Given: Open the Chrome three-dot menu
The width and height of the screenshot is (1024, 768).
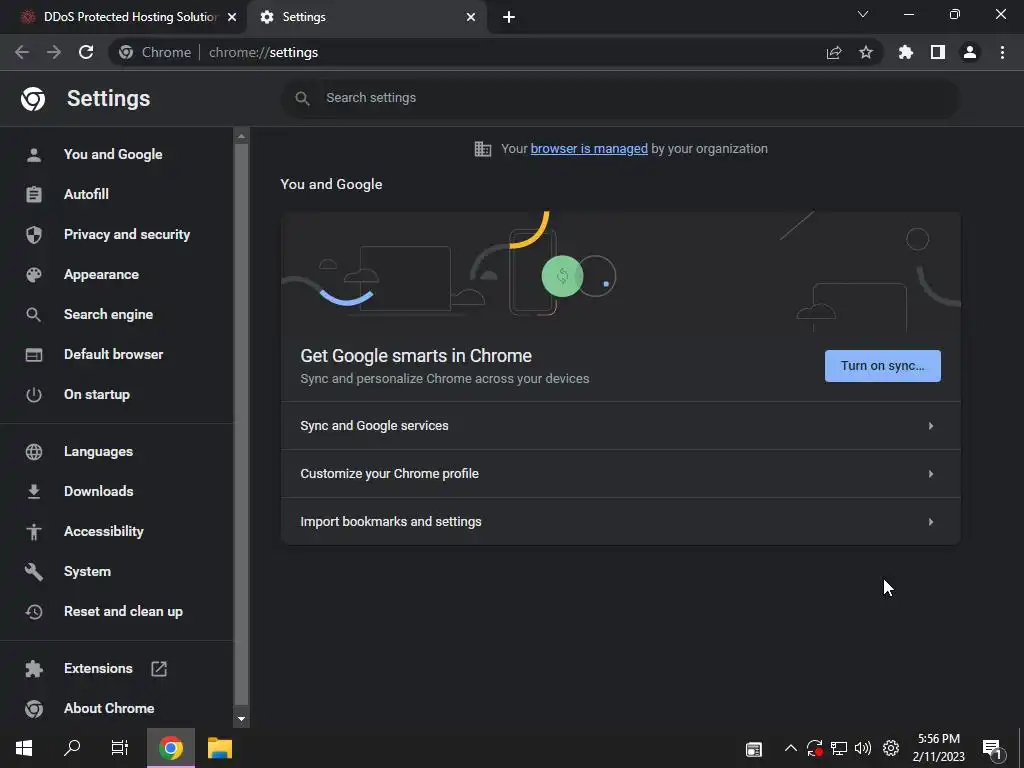Looking at the screenshot, I should (1002, 52).
